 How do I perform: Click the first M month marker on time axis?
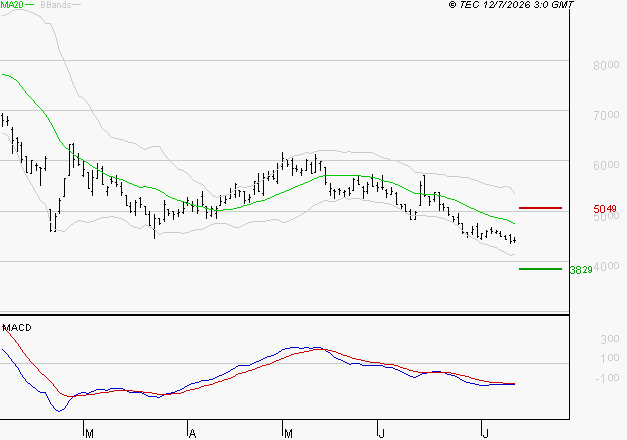tap(89, 434)
